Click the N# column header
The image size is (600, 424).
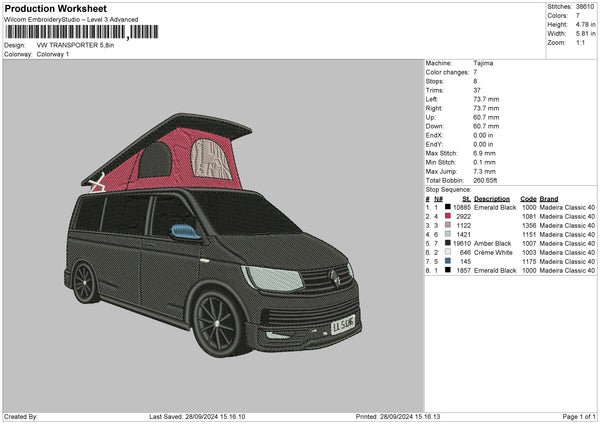437,198
